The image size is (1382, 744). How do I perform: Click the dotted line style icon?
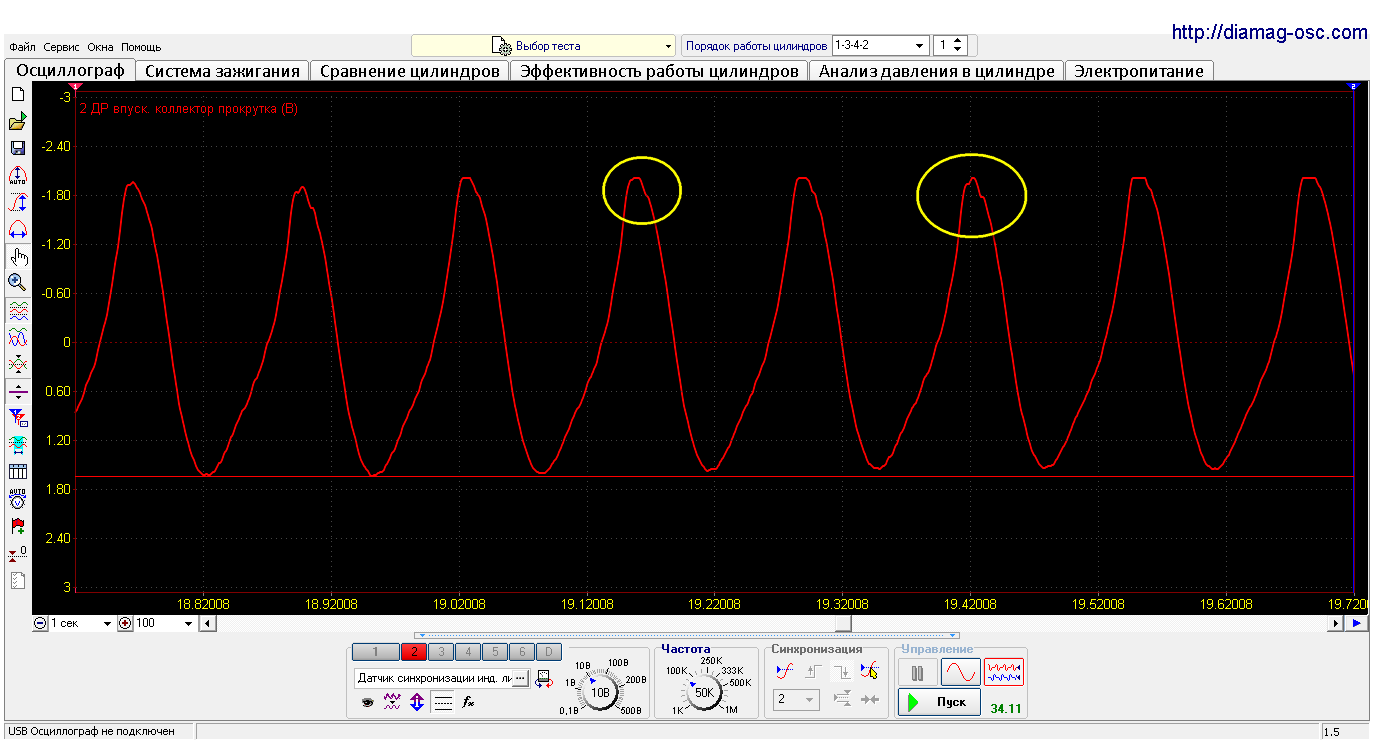coord(442,703)
